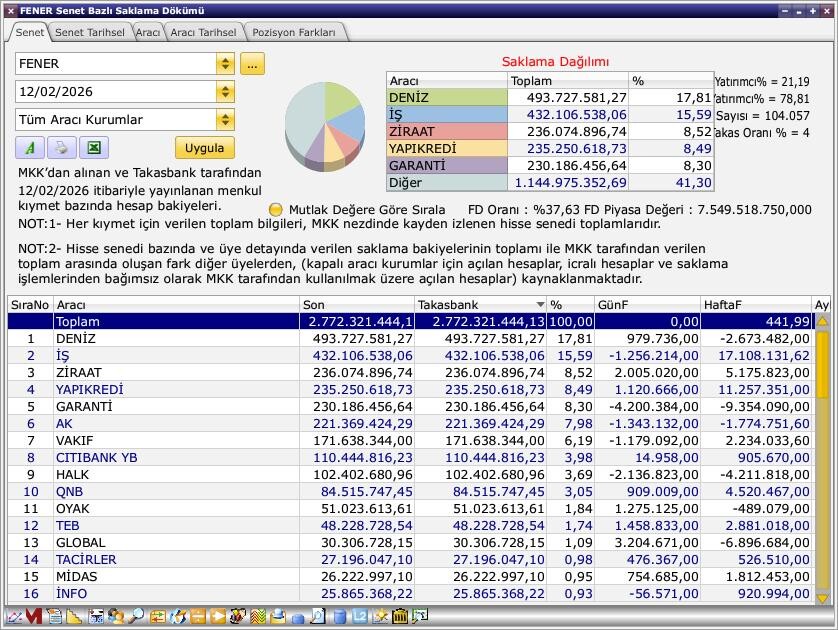Switch to the Senet Tarihsel tab
Image resolution: width=838 pixels, height=630 pixels.
coord(89,32)
